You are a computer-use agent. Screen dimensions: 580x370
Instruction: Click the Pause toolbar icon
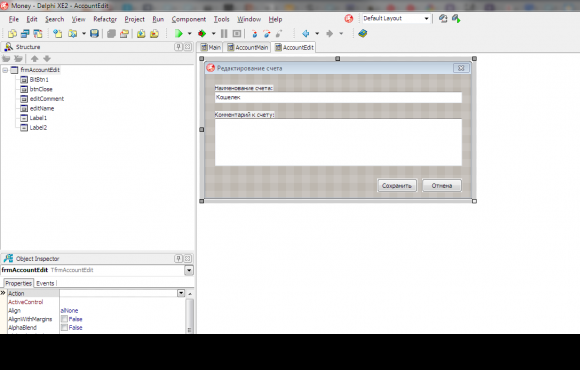[x=224, y=34]
